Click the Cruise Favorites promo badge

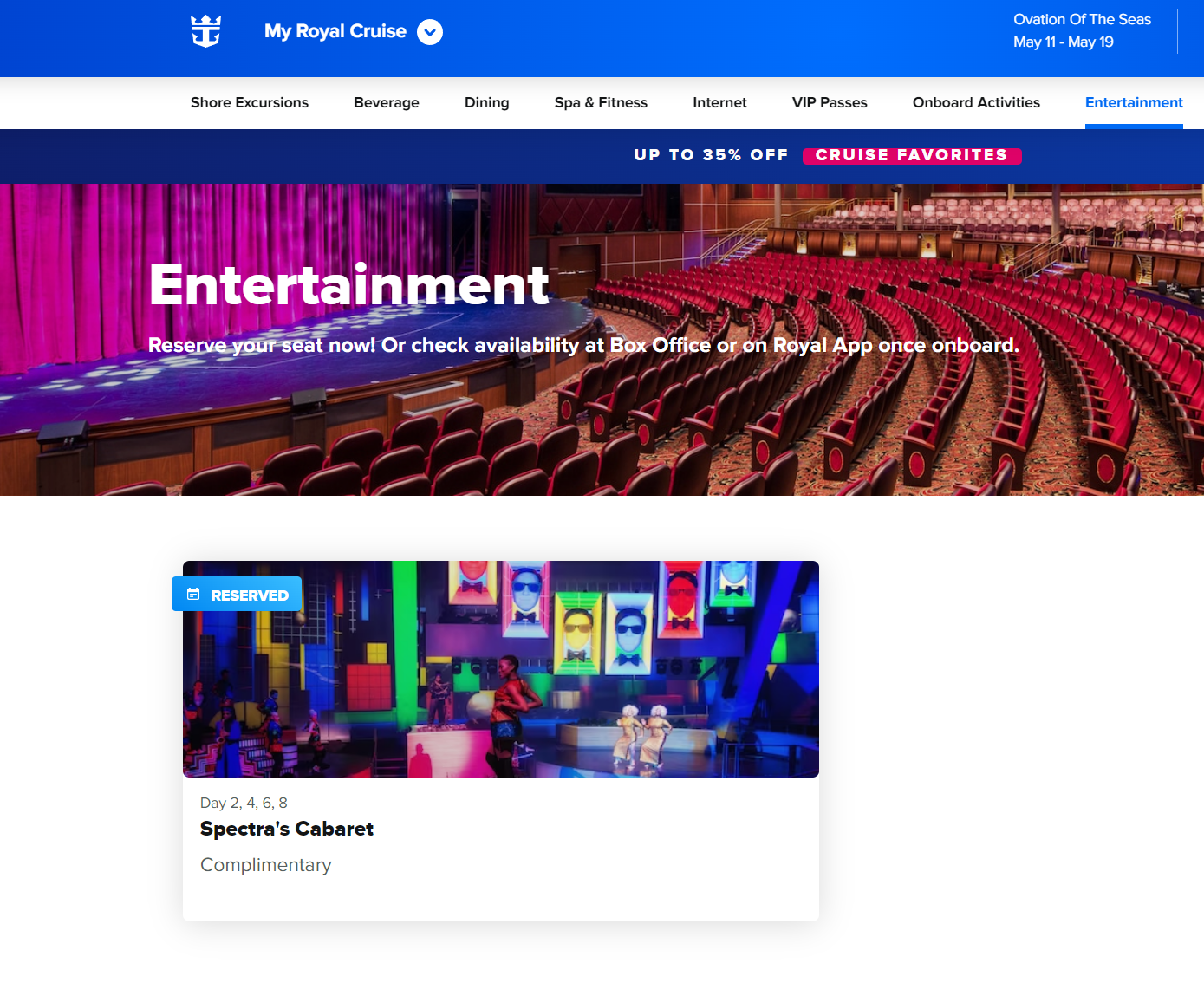point(912,155)
